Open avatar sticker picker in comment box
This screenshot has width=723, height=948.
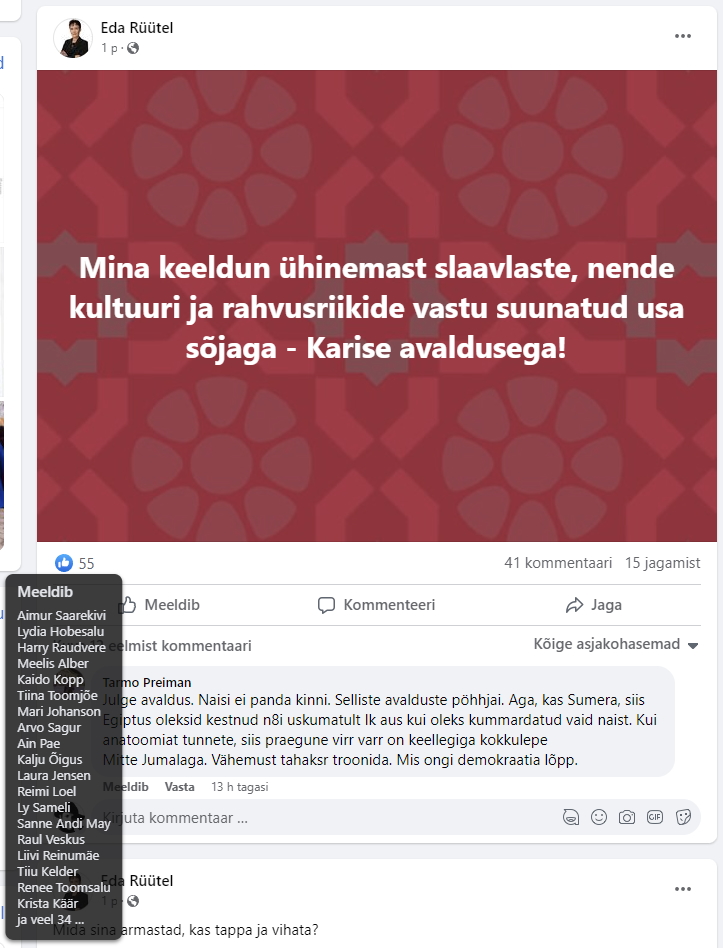pyautogui.click(x=571, y=817)
